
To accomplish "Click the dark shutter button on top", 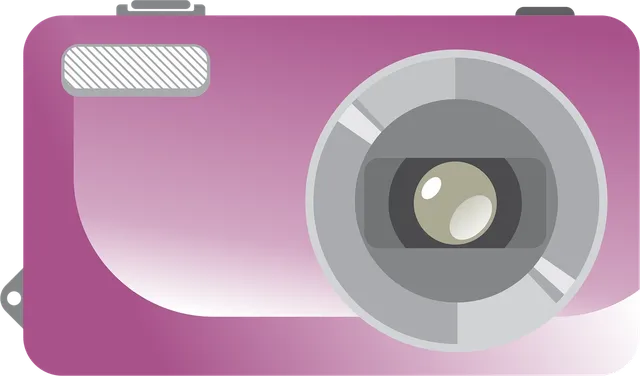I will coord(545,11).
